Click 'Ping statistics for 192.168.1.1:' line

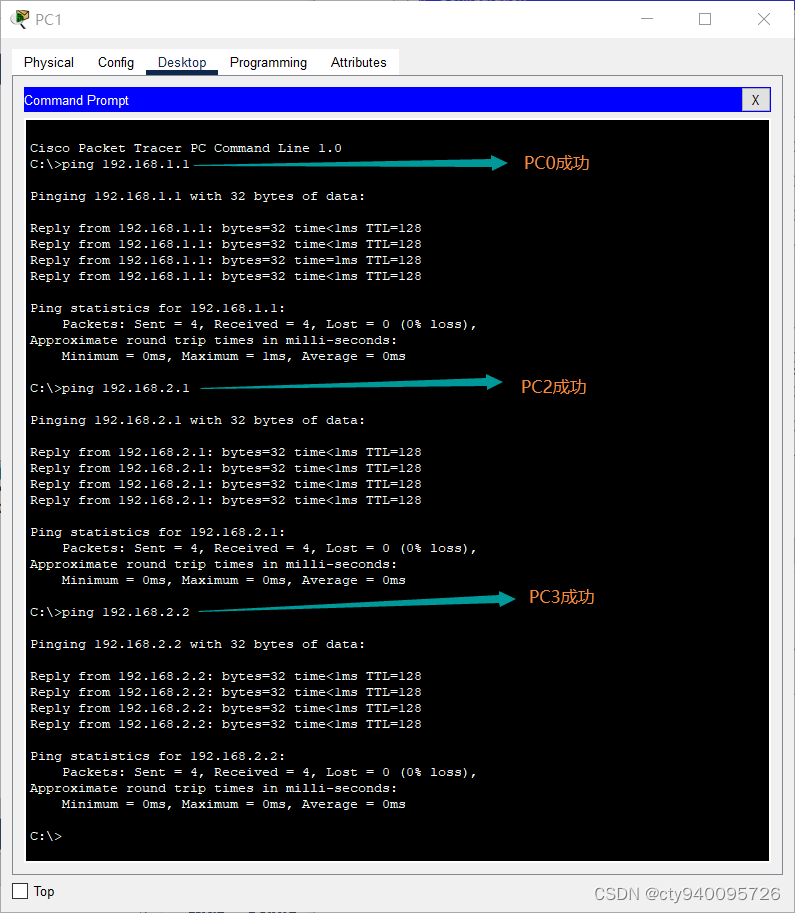pyautogui.click(x=158, y=308)
